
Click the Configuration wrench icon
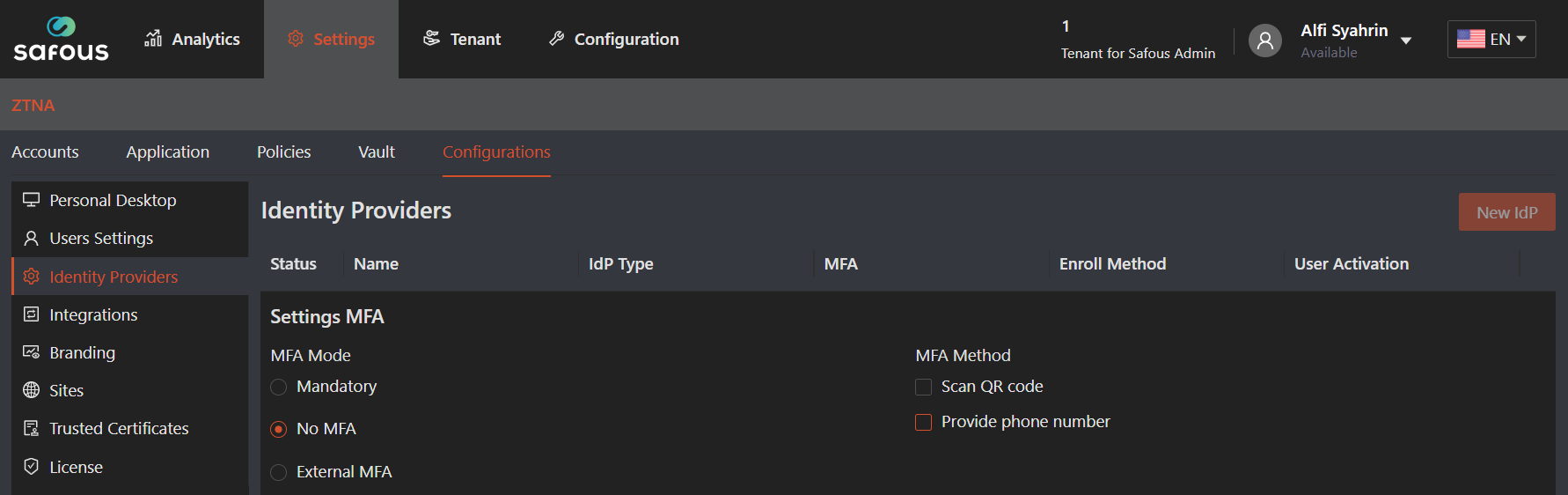tap(556, 38)
